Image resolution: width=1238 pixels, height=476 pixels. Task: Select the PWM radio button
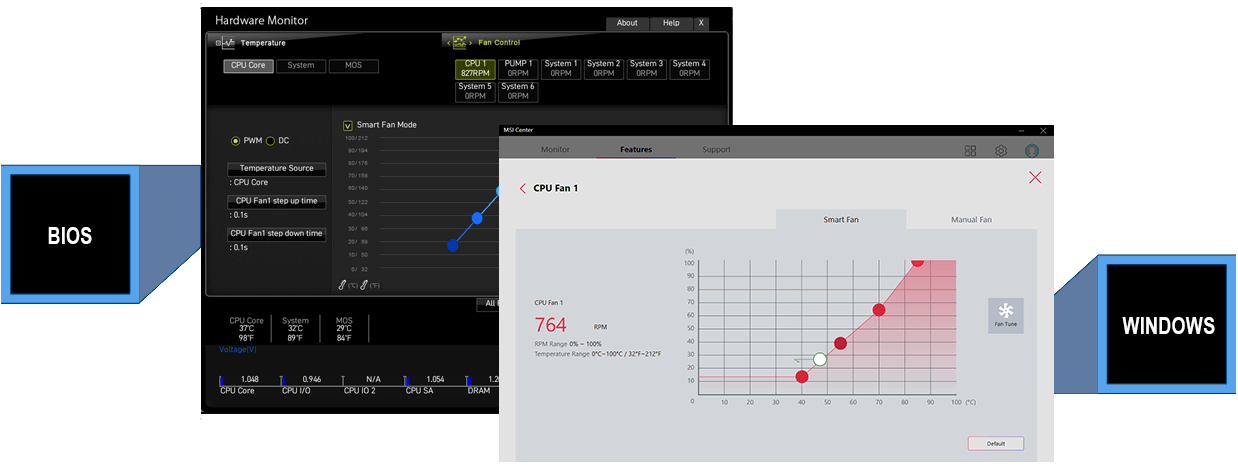coord(236,141)
